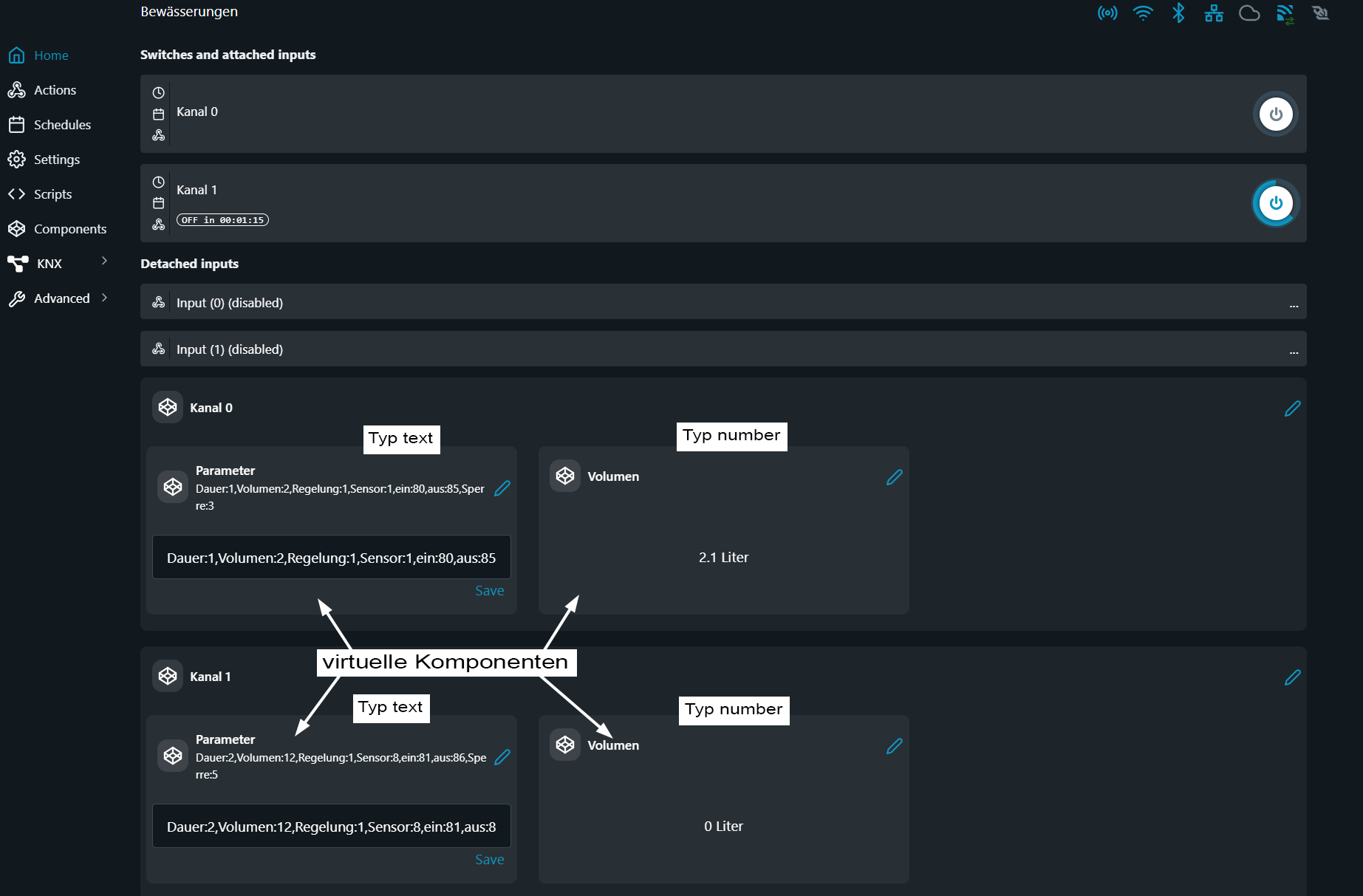Save the Kanal 0 Parameter text

click(x=490, y=591)
